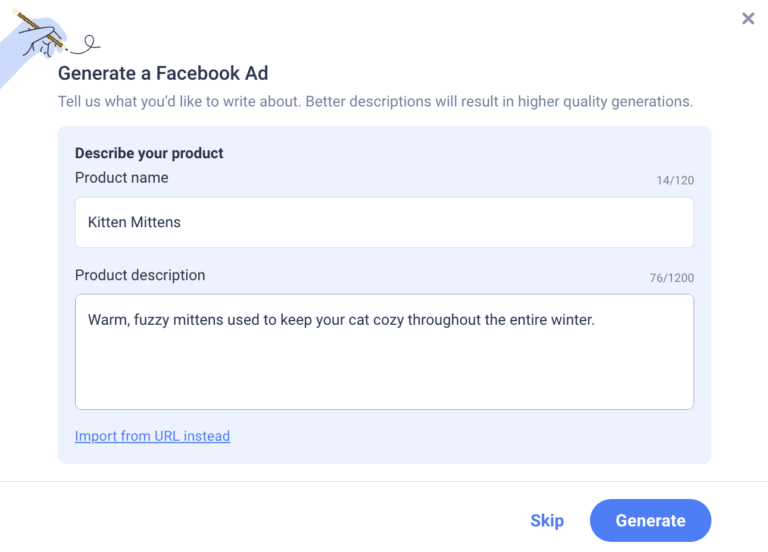Click the 76/1200 character counter
768x552 pixels.
click(671, 278)
